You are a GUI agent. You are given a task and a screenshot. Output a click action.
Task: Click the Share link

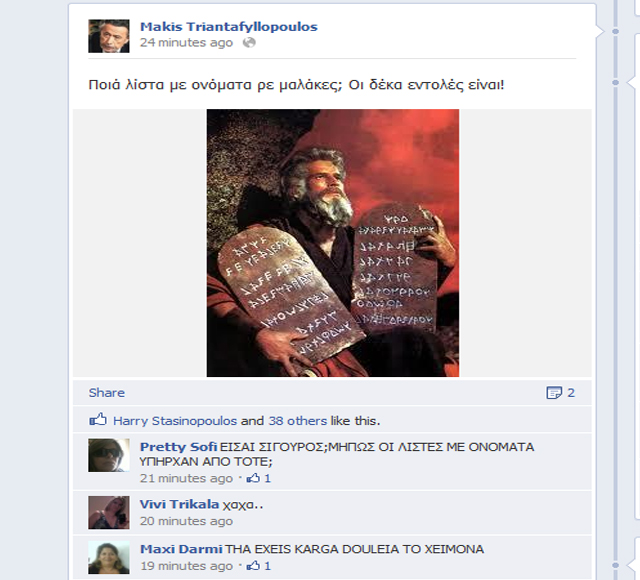(x=107, y=393)
